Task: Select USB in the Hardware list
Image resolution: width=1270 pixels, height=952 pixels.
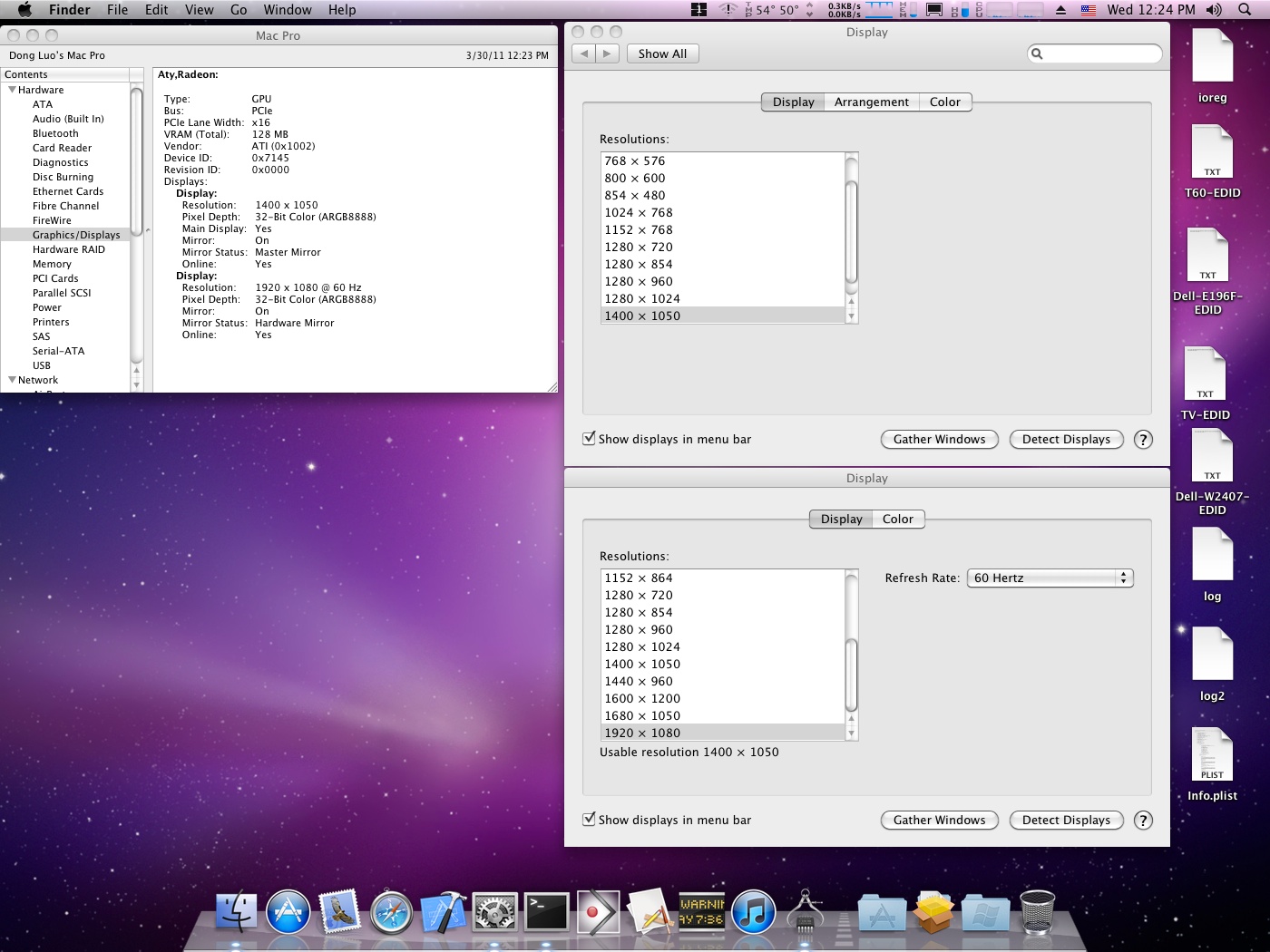Action: tap(65, 365)
